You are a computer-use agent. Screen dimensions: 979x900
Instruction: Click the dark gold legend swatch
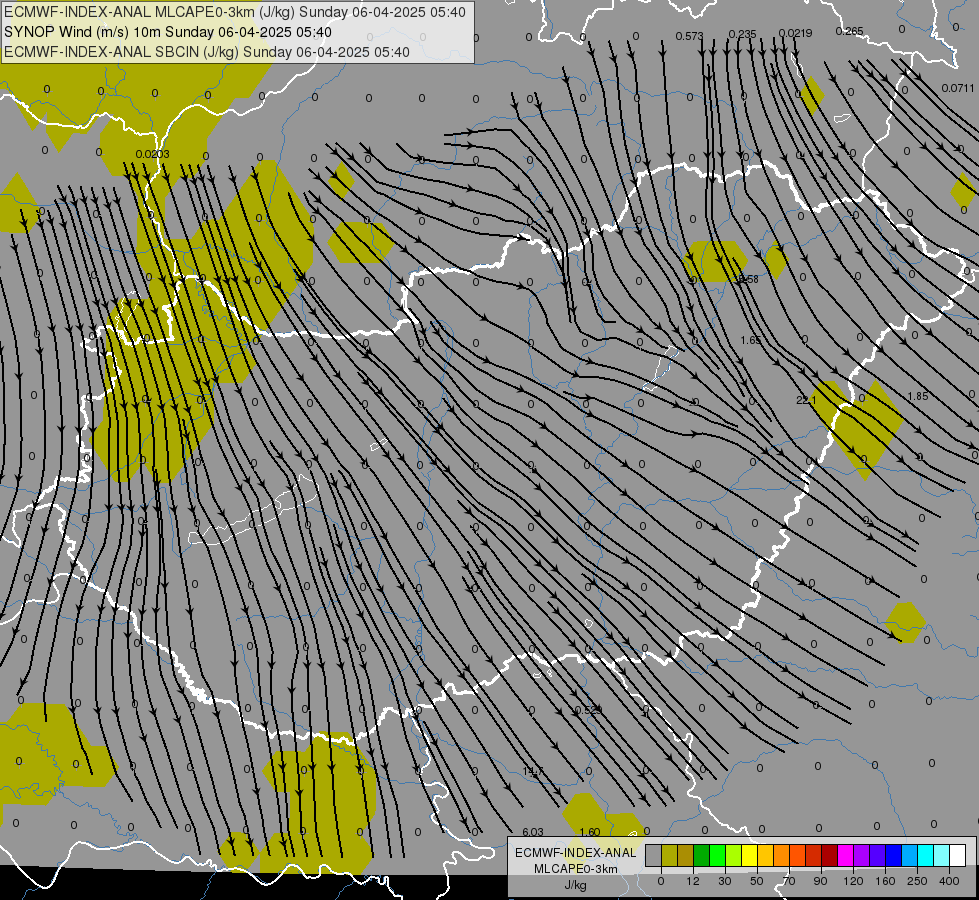(x=686, y=855)
